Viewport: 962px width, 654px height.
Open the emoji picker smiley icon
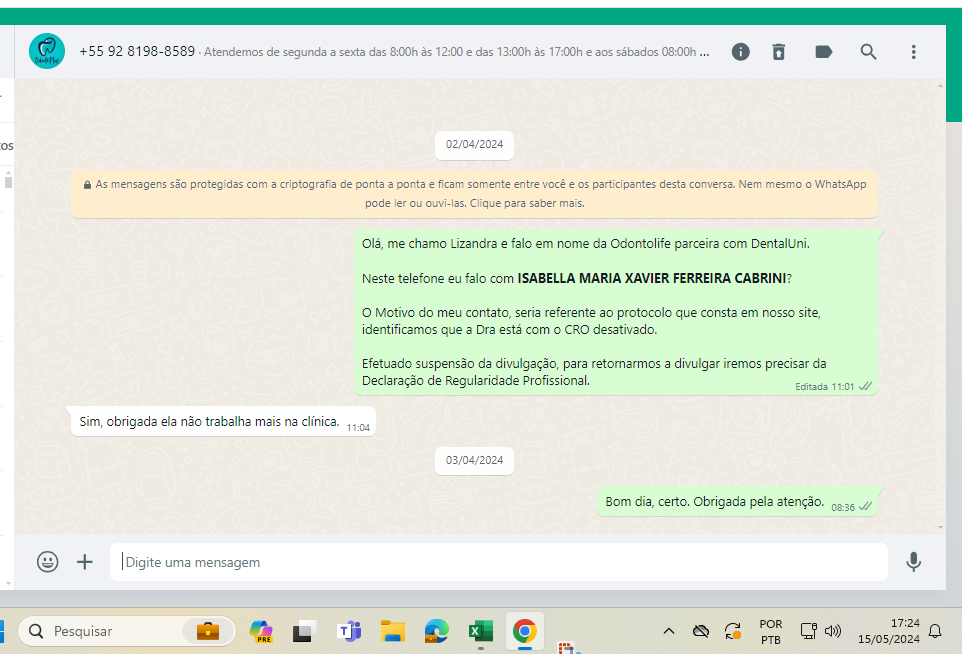[48, 562]
